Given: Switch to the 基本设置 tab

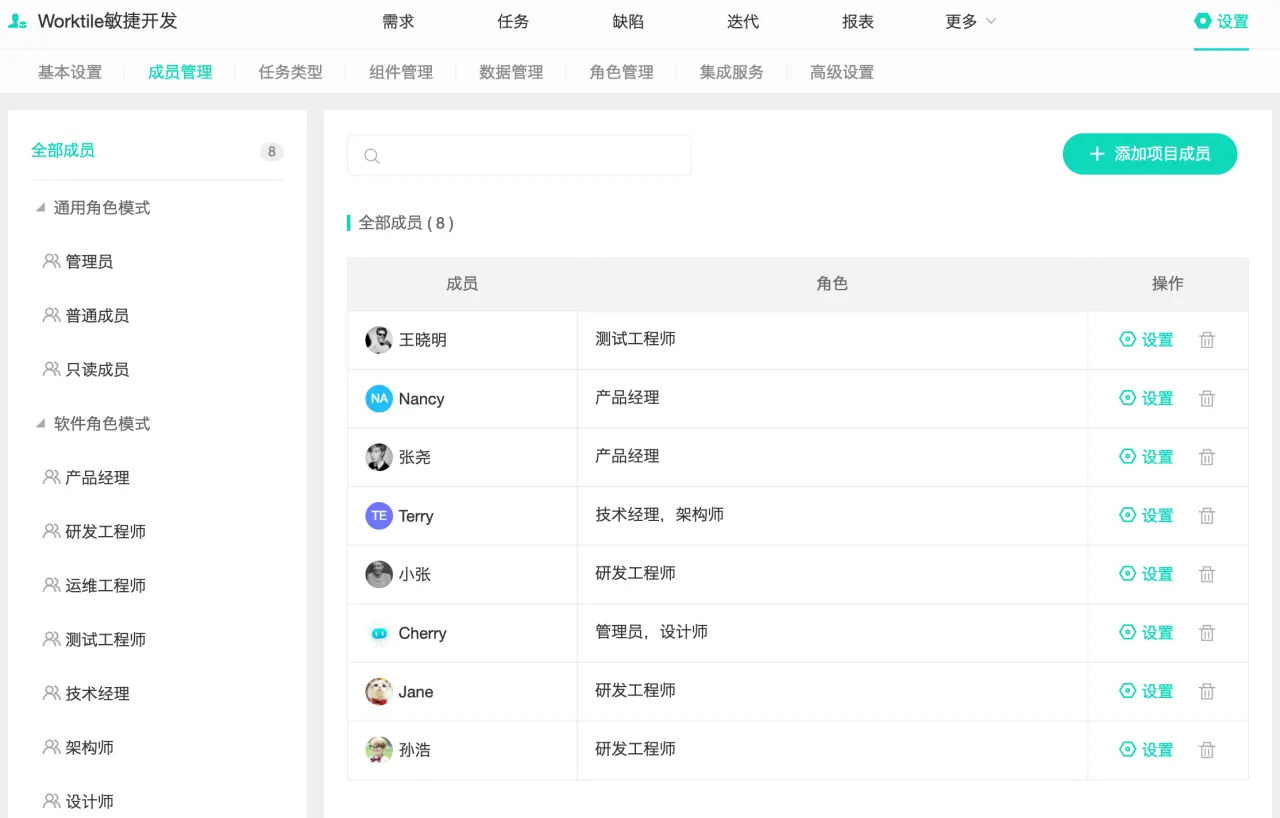Looking at the screenshot, I should point(70,72).
